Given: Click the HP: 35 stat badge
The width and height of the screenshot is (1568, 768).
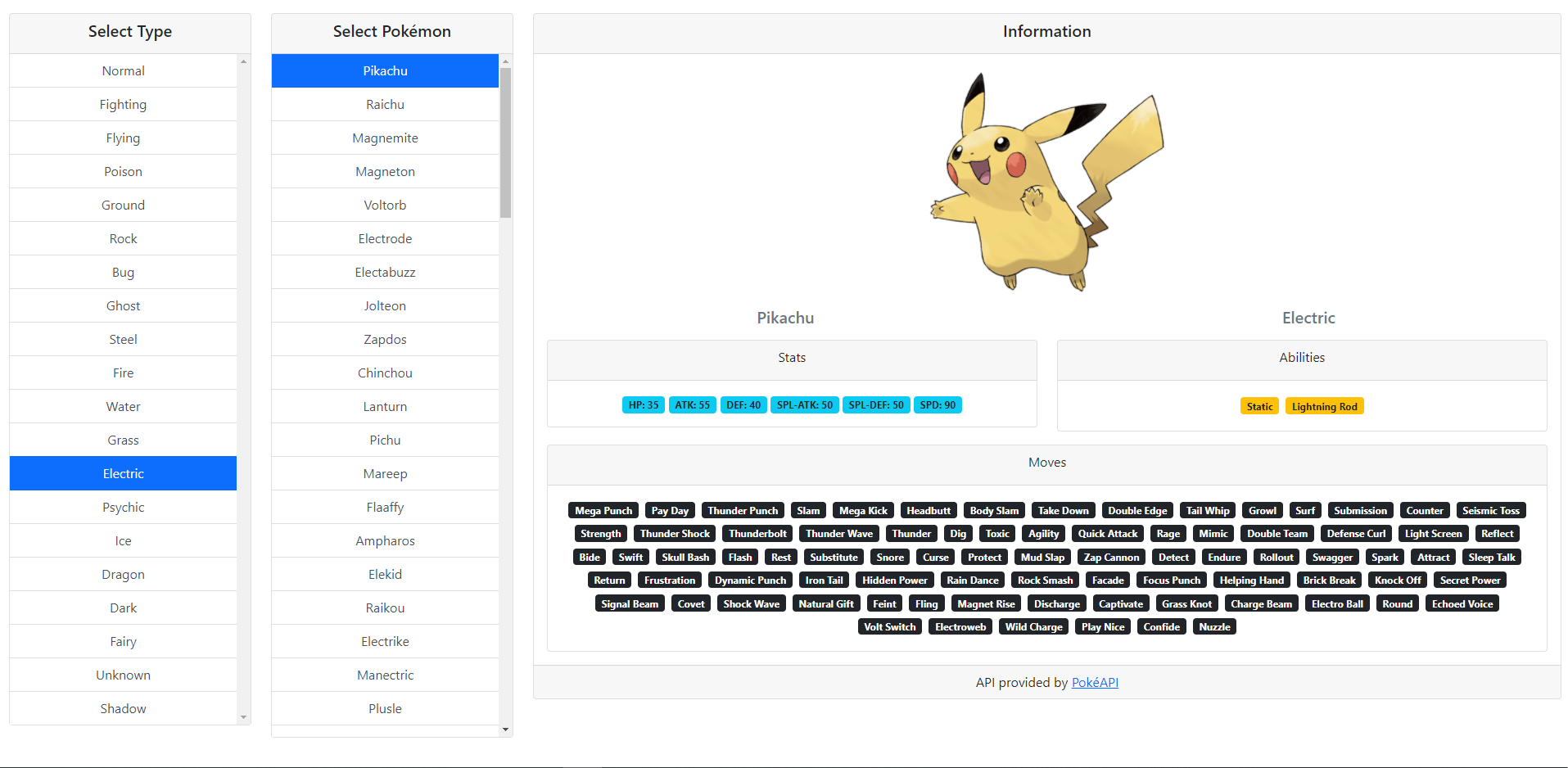Looking at the screenshot, I should (x=643, y=404).
